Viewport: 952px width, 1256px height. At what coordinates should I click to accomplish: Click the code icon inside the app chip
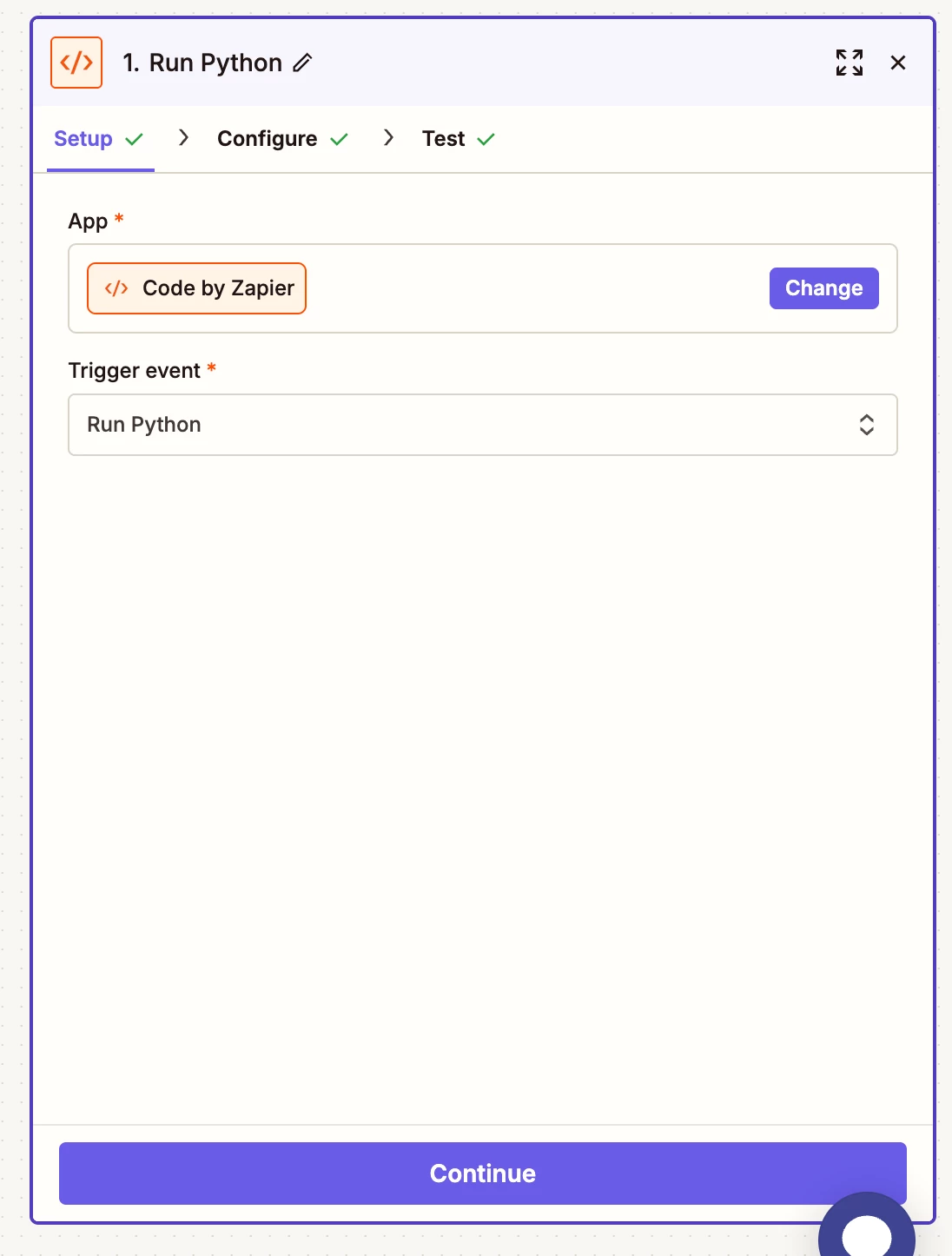click(x=116, y=288)
